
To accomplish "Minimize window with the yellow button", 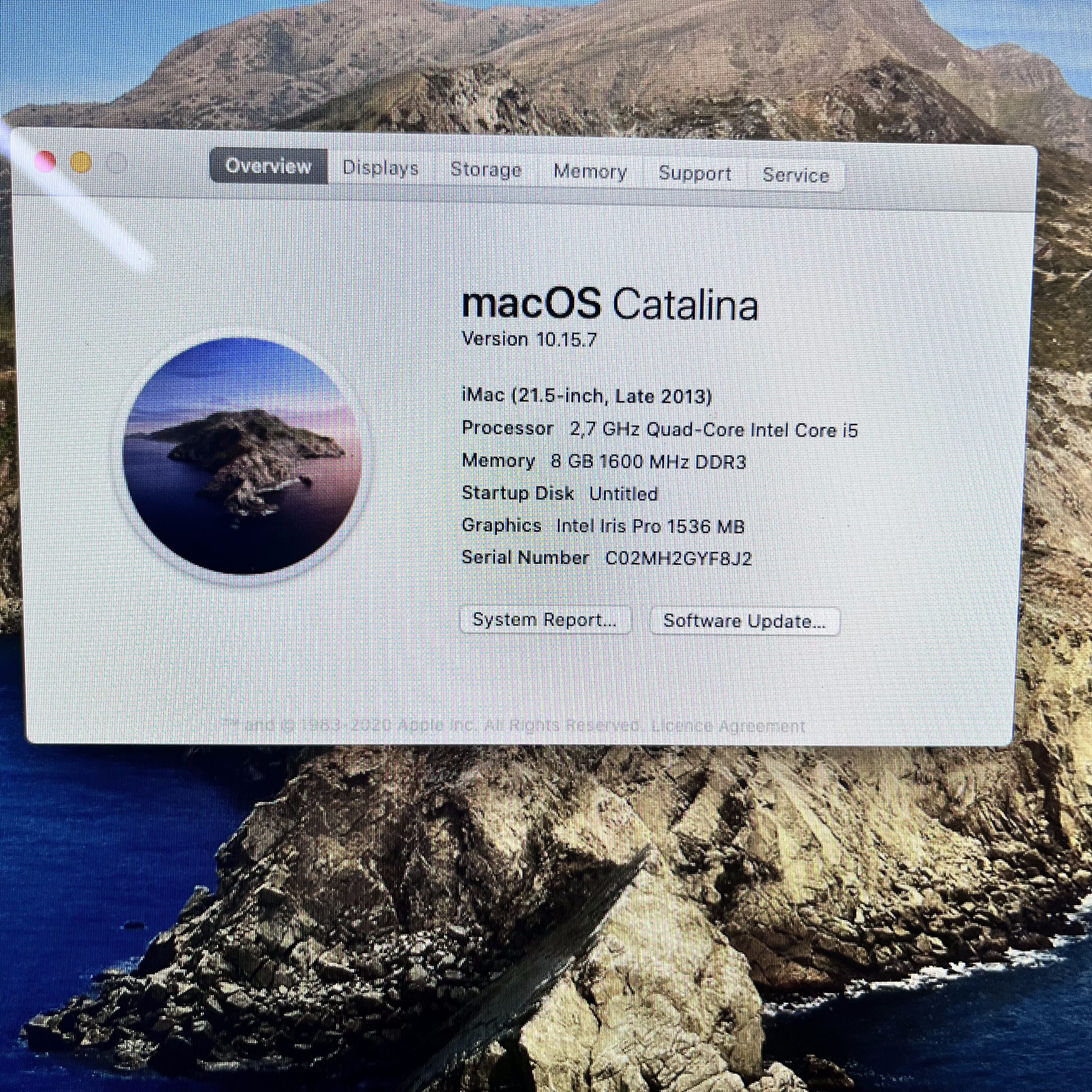I will pos(81,163).
